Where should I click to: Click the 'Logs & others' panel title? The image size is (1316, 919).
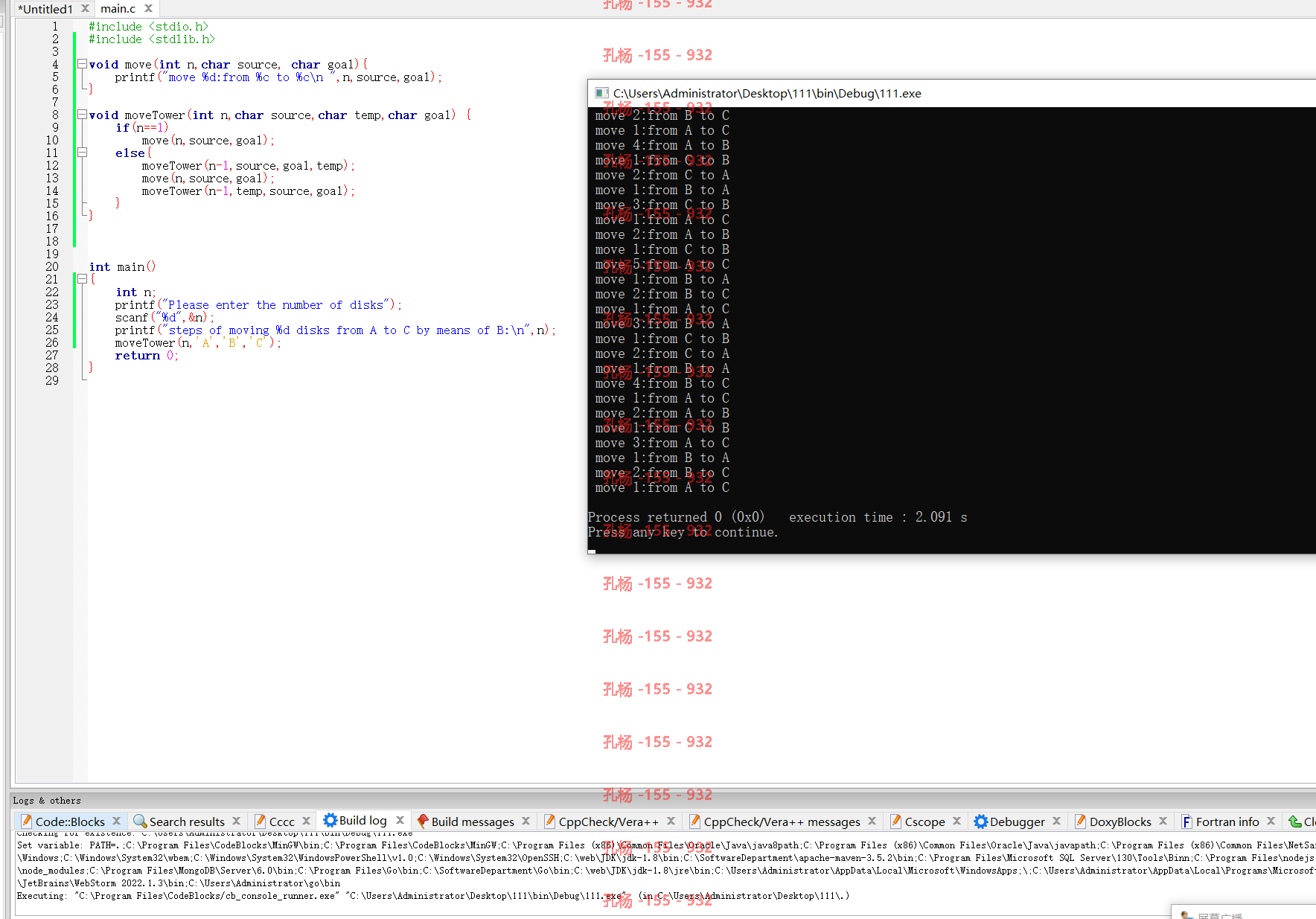tap(47, 801)
